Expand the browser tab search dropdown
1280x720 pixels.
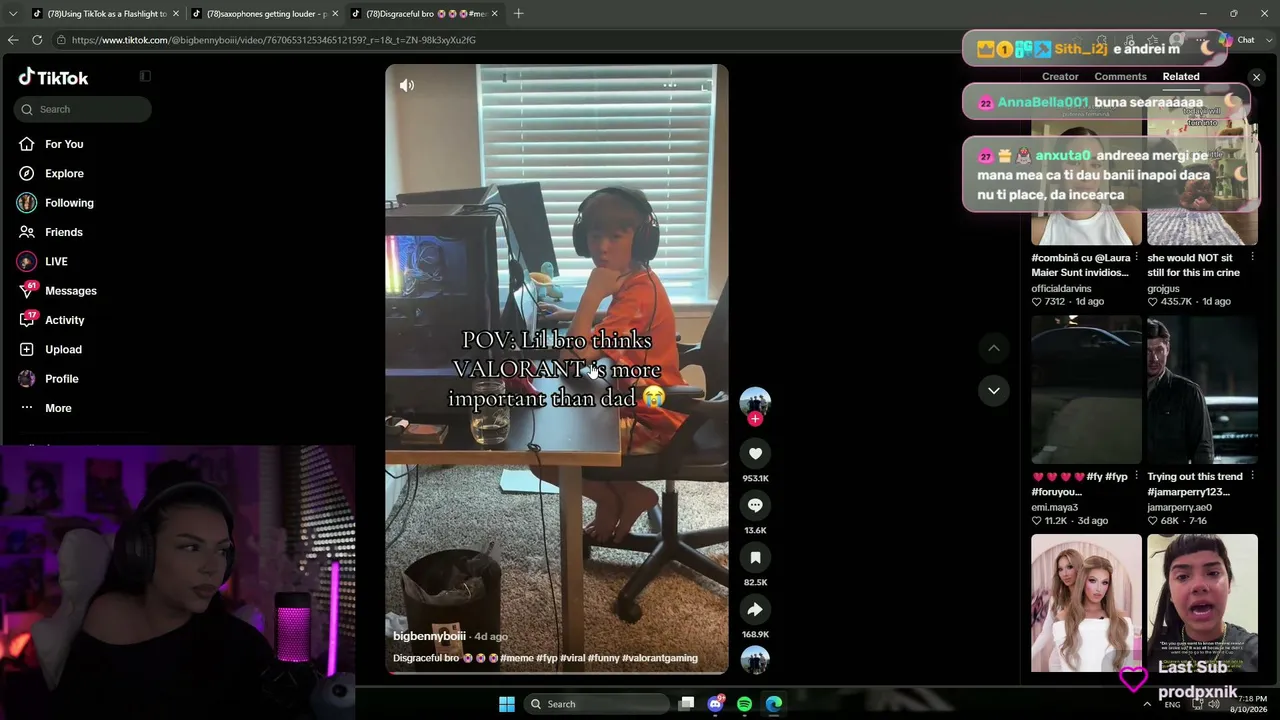(x=13, y=14)
